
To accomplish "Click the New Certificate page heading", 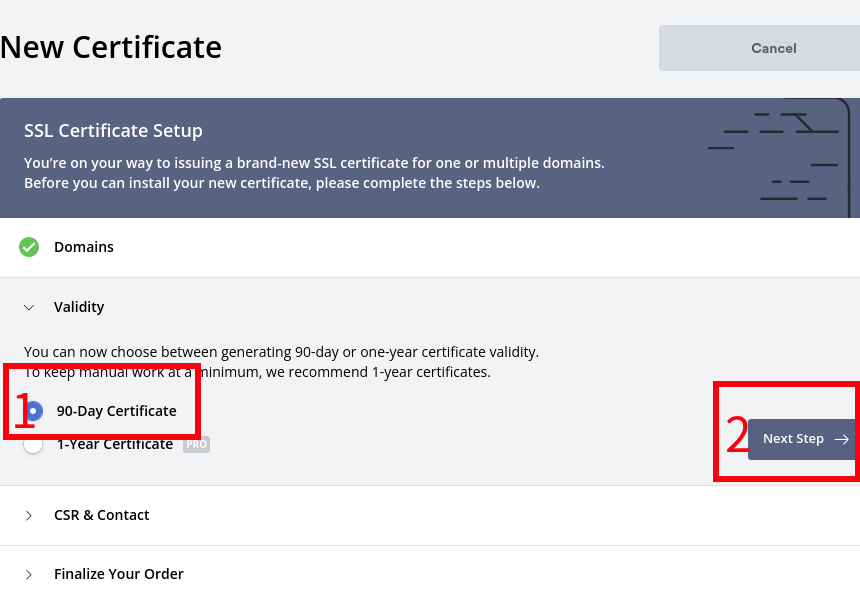I will [111, 47].
